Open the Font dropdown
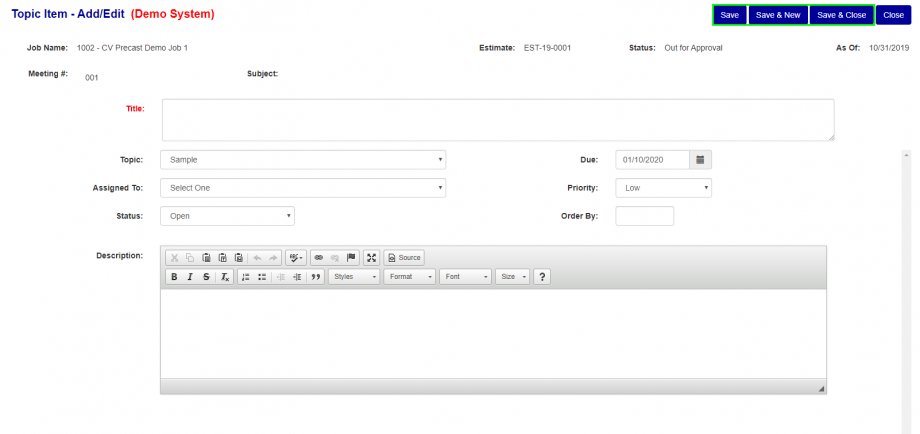The image size is (920, 434). [465, 277]
